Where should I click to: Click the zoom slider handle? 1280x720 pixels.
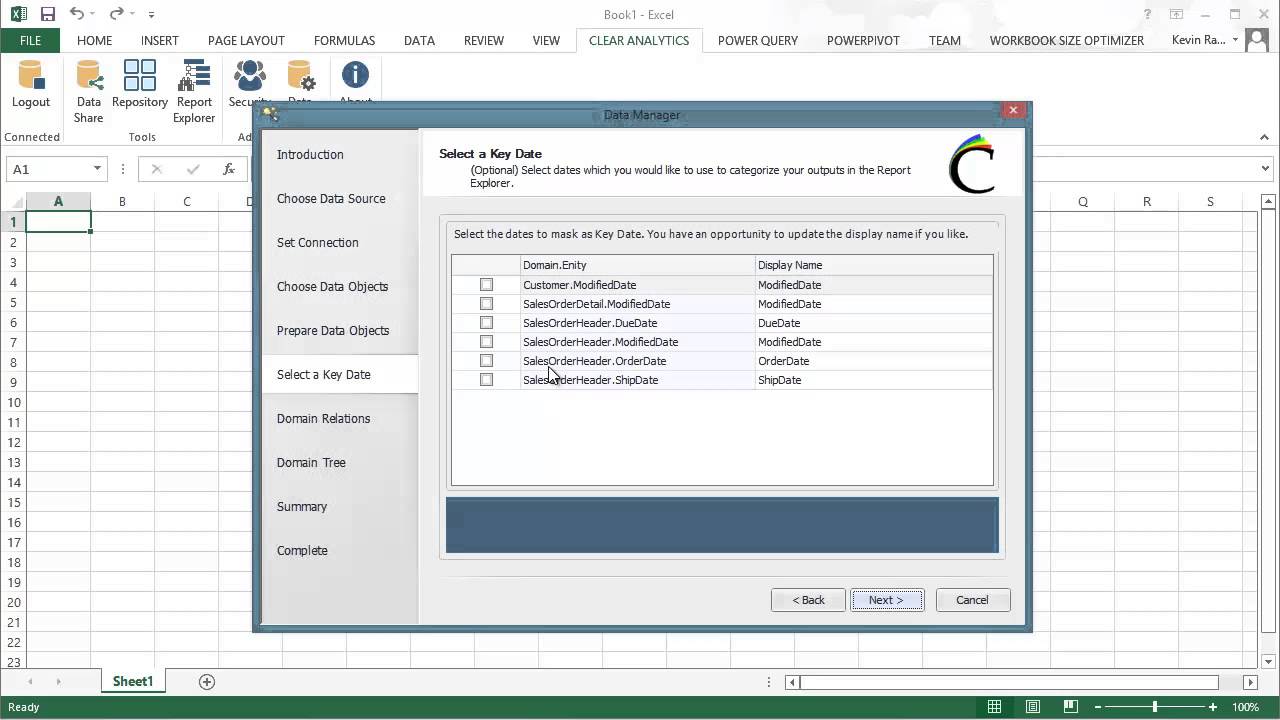pyautogui.click(x=1155, y=707)
